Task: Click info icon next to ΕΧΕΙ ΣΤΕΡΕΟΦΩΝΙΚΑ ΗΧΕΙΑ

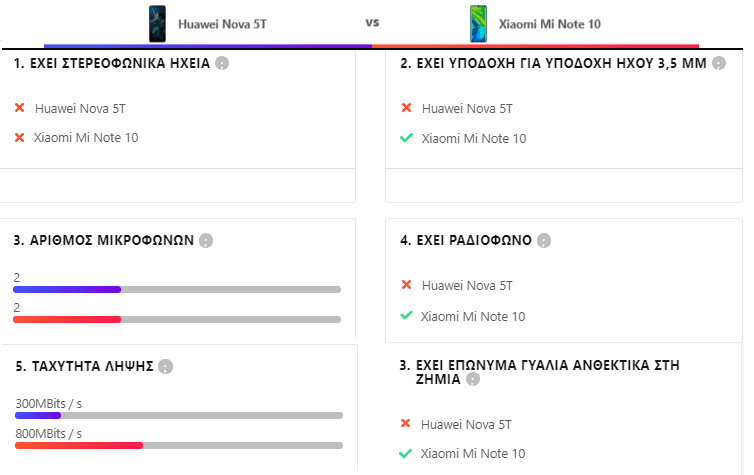Action: tap(222, 63)
